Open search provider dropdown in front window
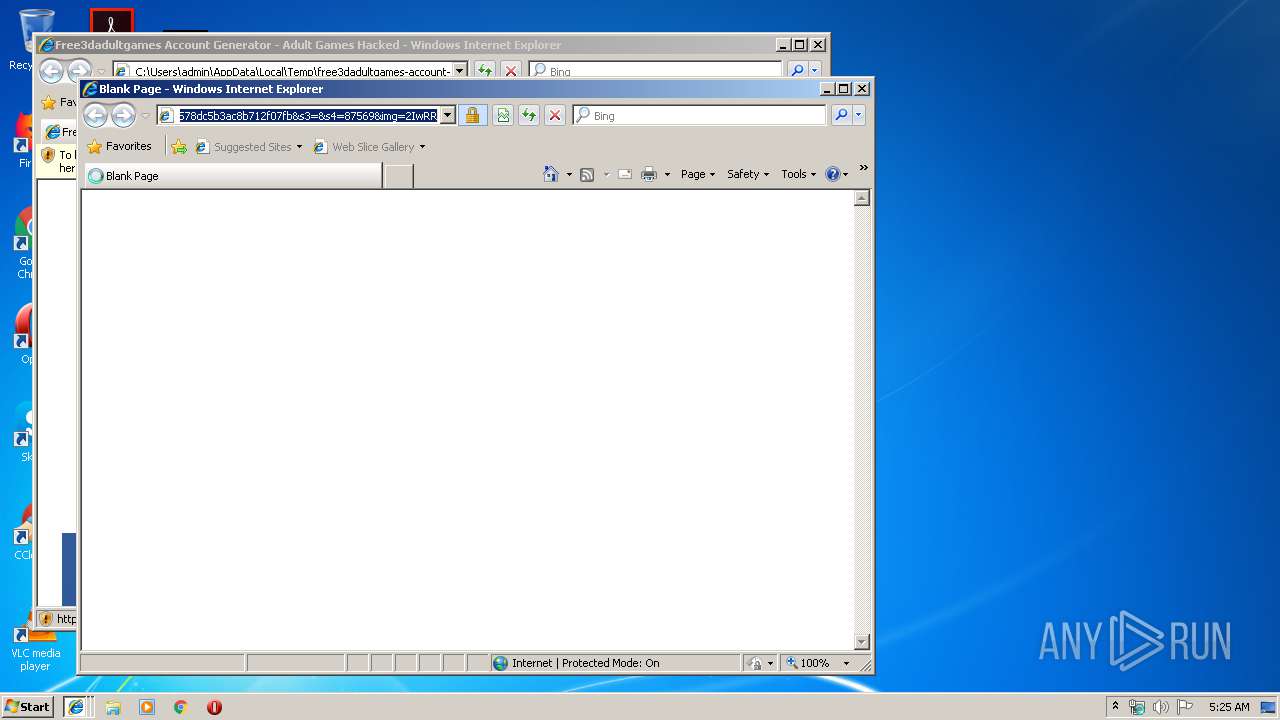1280x720 pixels. tap(858, 116)
